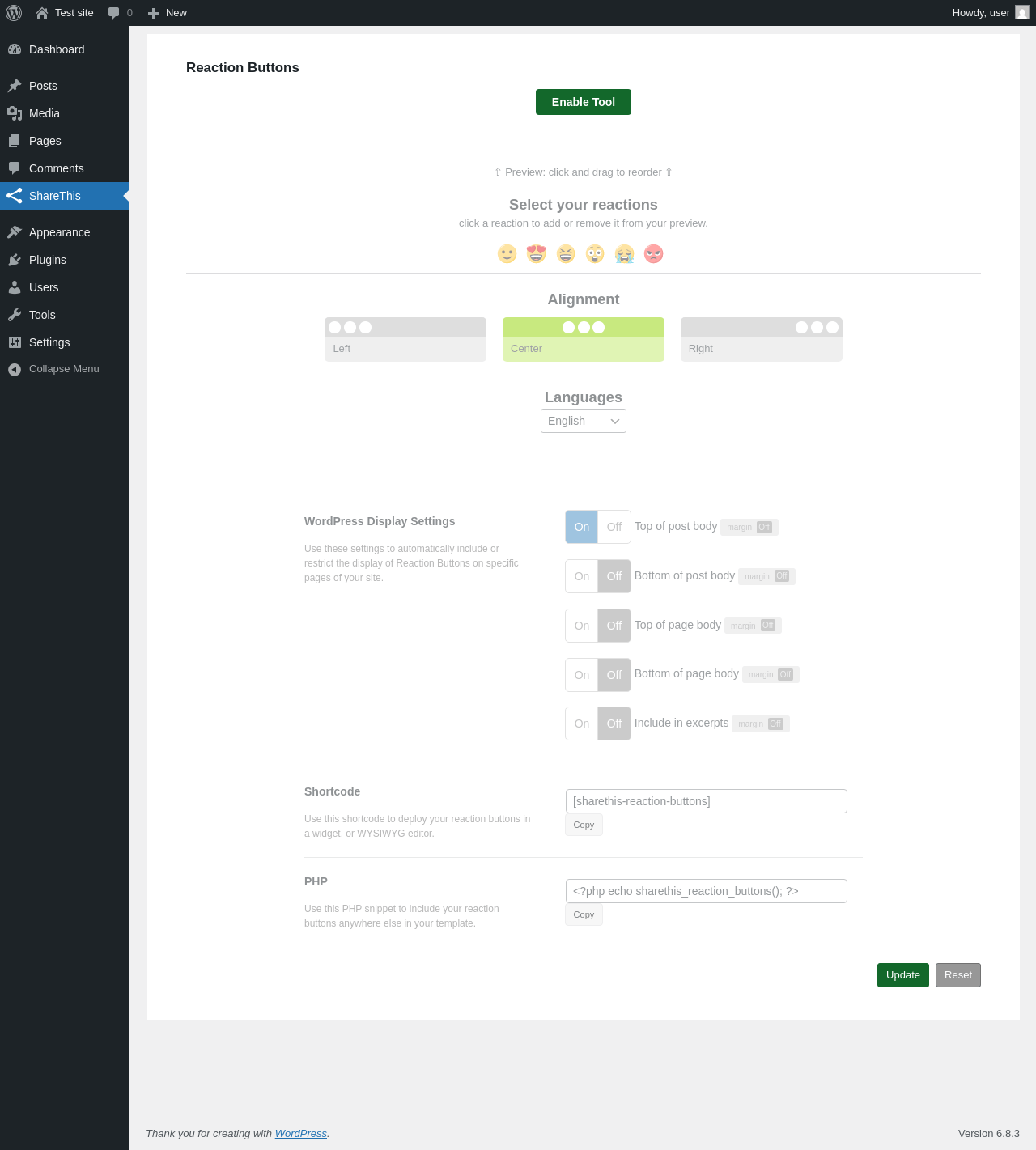Choose Right alignment
This screenshot has width=1036, height=1150.
(x=762, y=339)
